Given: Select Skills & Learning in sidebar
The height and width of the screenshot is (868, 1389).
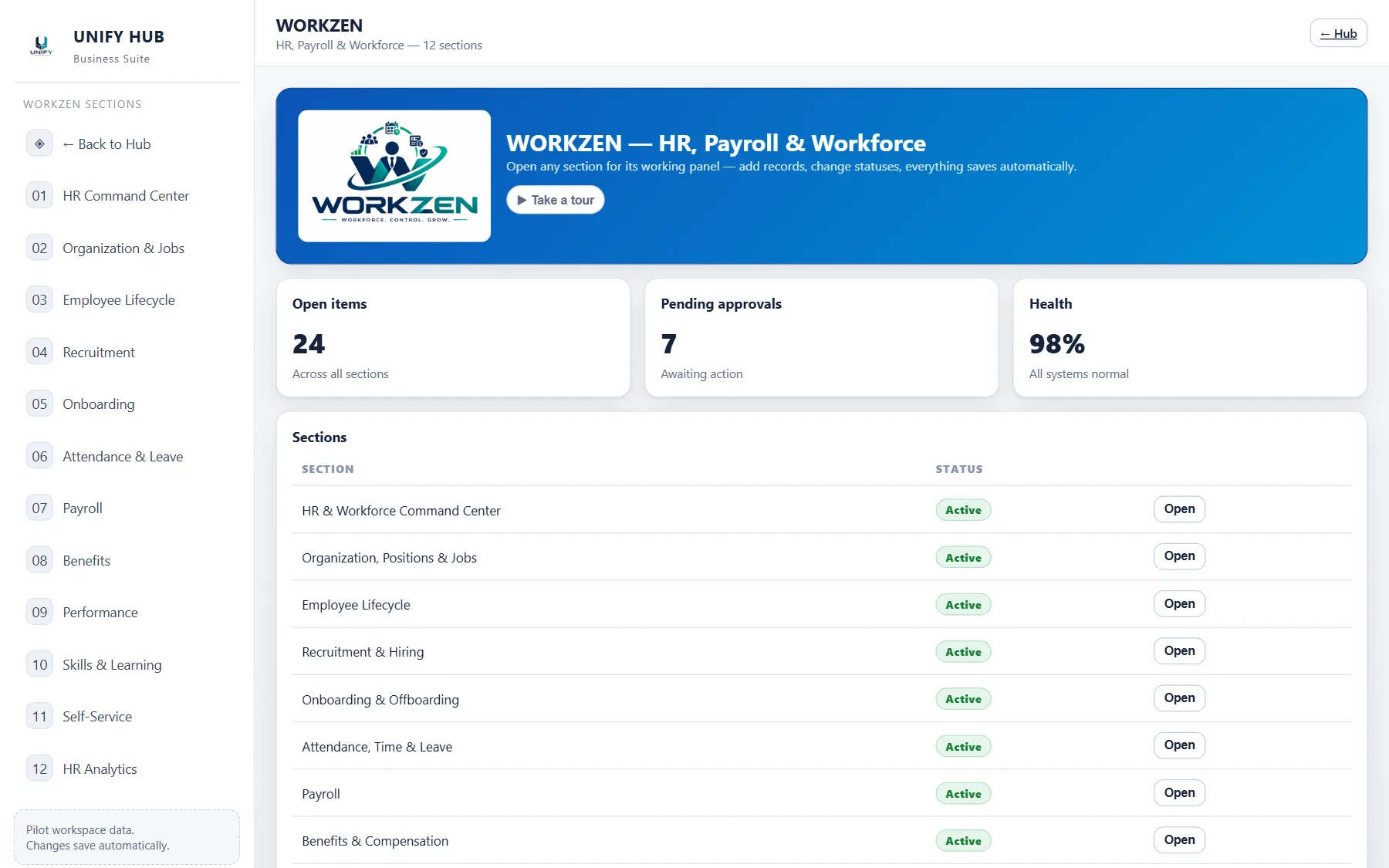Looking at the screenshot, I should (127, 664).
